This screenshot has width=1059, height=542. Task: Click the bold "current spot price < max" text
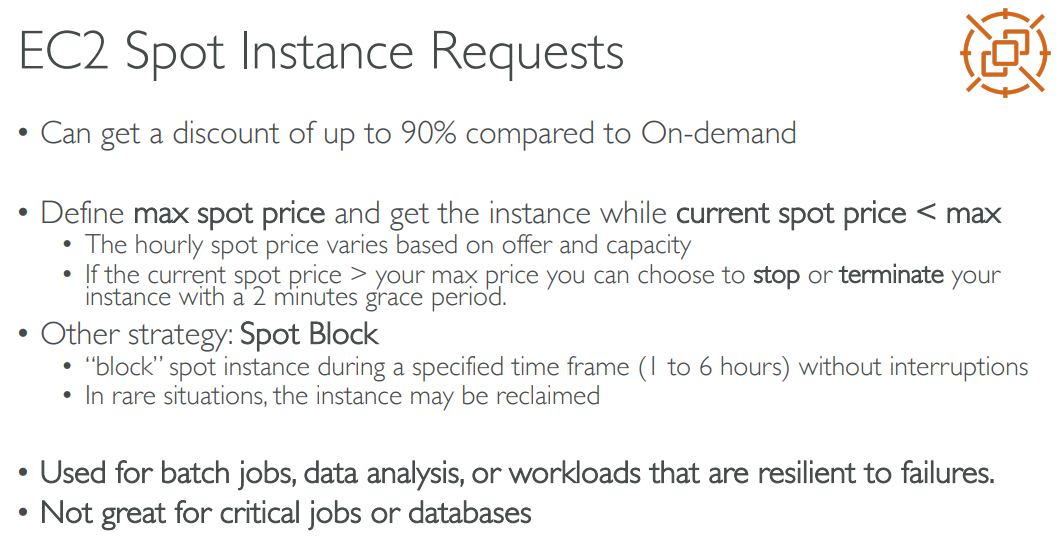point(838,213)
